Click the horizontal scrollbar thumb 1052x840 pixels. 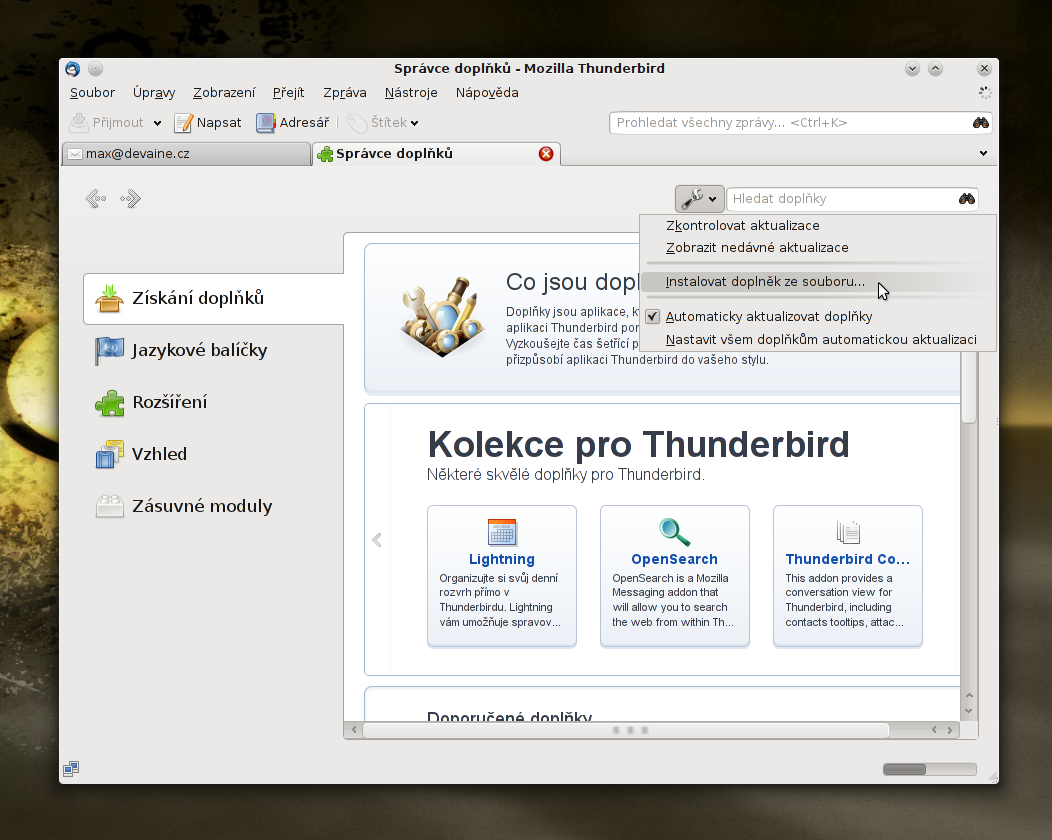click(x=626, y=730)
